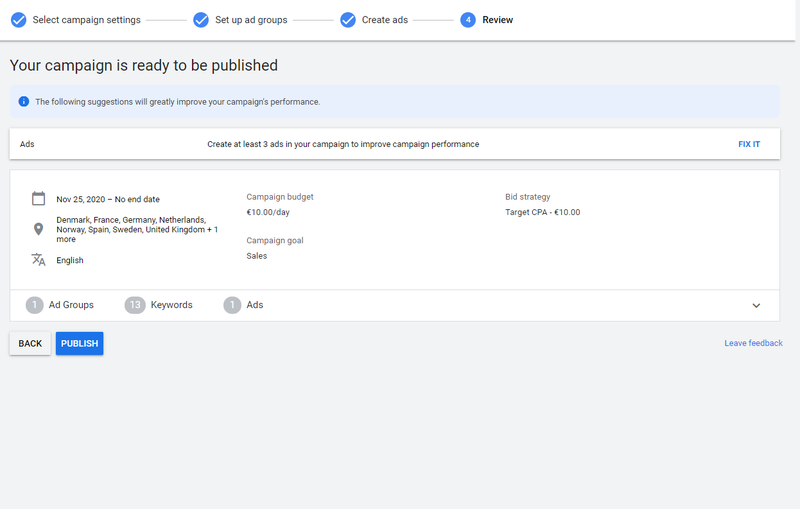Click the Review step label
The width and height of the screenshot is (800, 509).
(497, 20)
